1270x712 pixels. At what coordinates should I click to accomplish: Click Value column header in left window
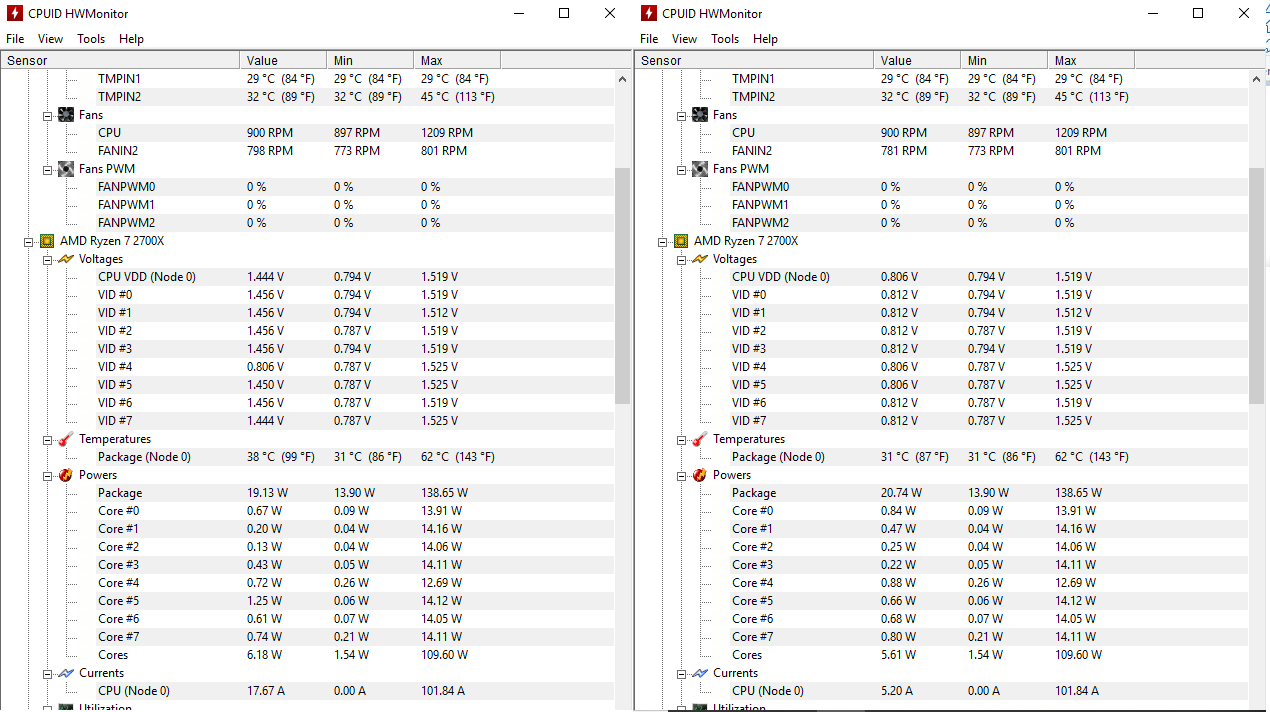pyautogui.click(x=283, y=61)
